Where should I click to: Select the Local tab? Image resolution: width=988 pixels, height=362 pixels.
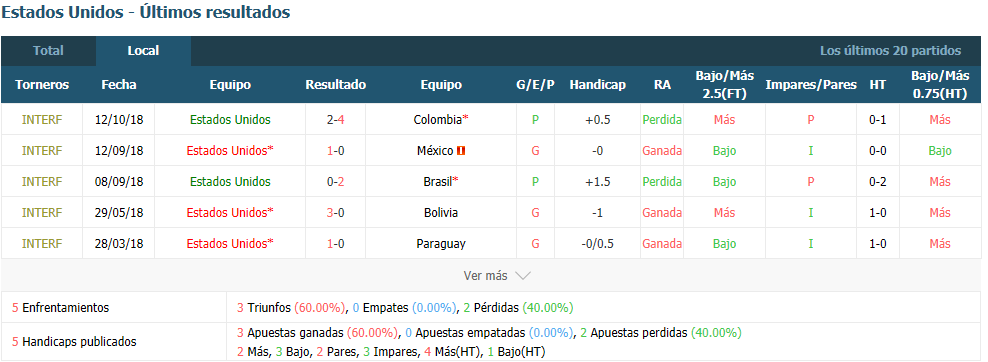coord(144,51)
